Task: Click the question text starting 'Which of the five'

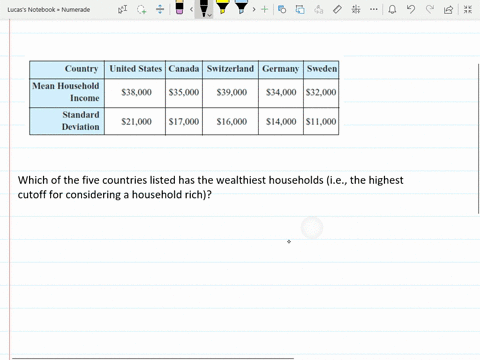Action: tap(210, 187)
